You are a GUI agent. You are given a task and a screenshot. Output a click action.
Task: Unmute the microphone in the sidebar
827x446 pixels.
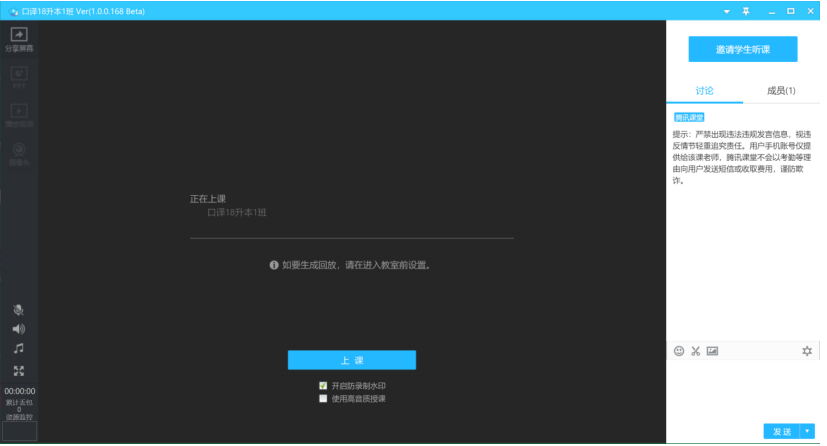[x=19, y=310]
